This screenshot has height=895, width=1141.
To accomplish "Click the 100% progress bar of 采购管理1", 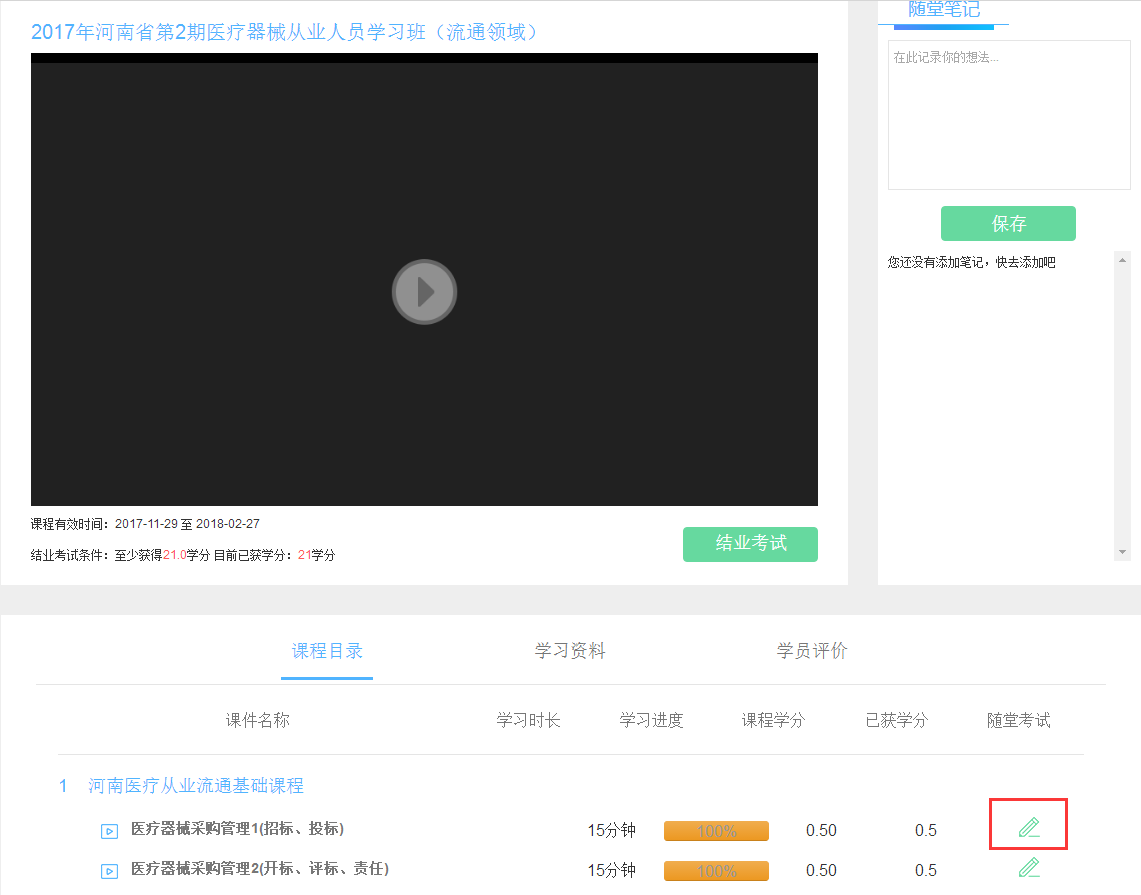I will click(716, 831).
